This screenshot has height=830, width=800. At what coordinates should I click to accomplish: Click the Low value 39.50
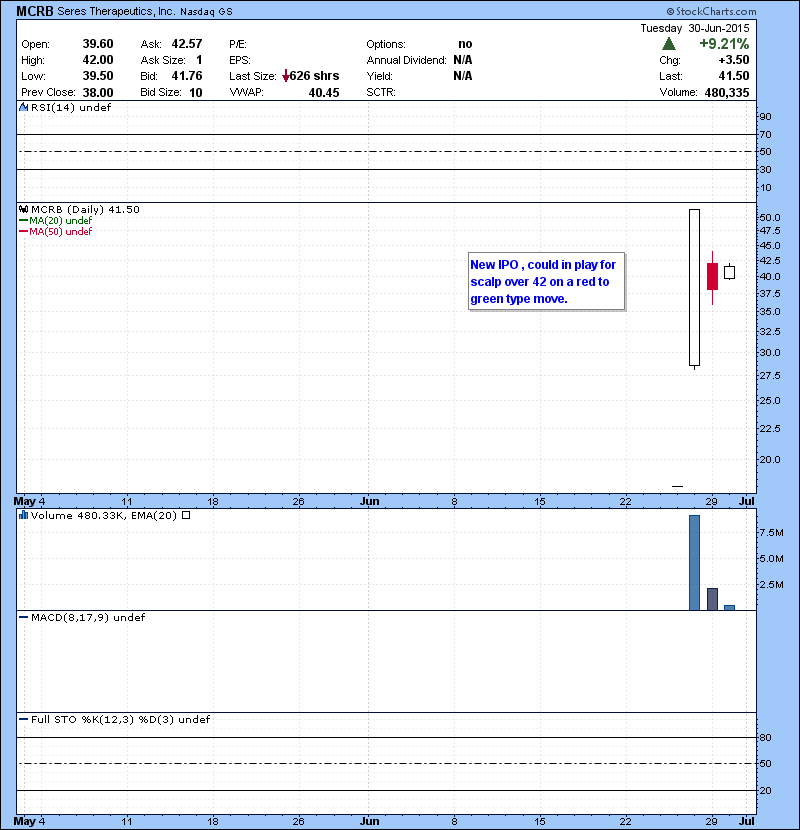click(x=98, y=76)
